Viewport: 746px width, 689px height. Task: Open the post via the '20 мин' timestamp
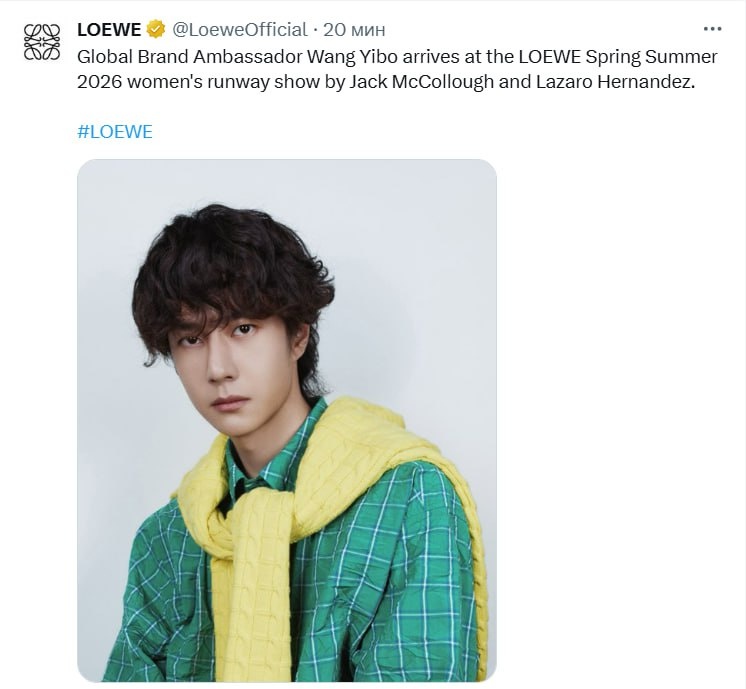coord(354,30)
